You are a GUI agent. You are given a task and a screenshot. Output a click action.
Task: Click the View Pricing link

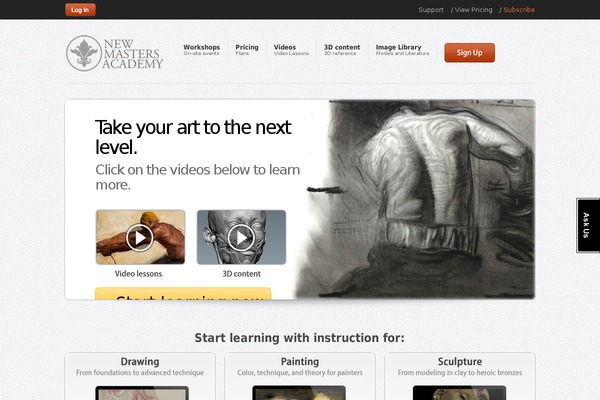(473, 10)
